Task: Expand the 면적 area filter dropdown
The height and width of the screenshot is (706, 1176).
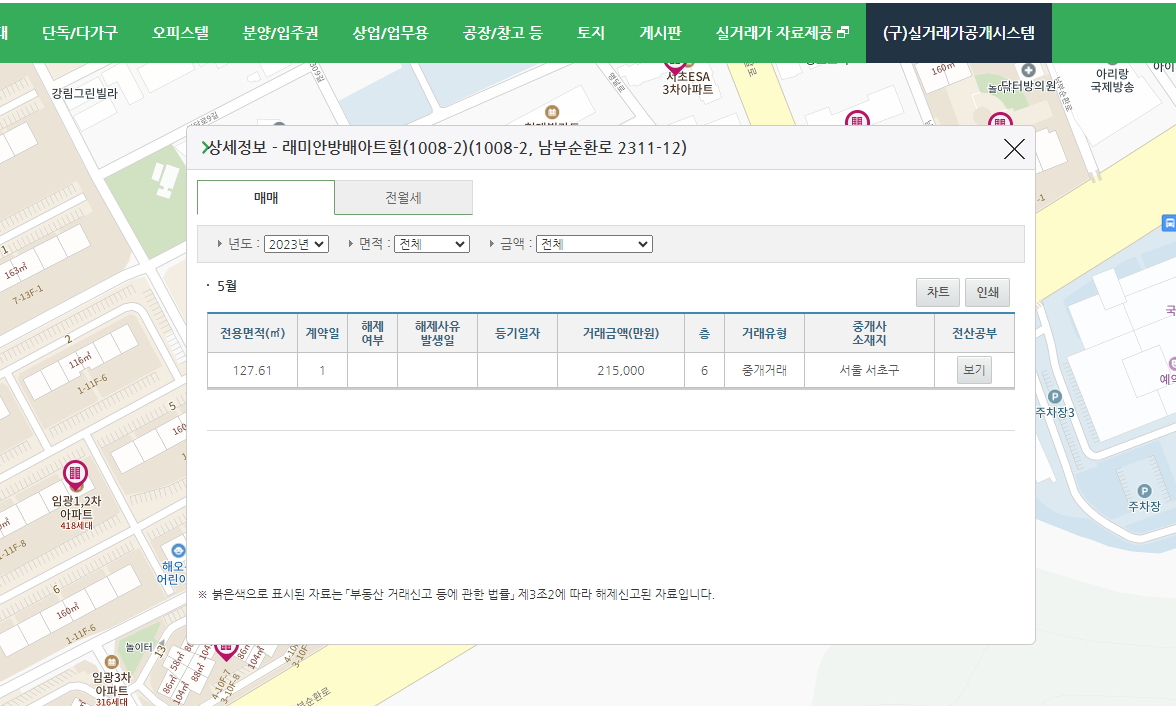Action: 430,243
